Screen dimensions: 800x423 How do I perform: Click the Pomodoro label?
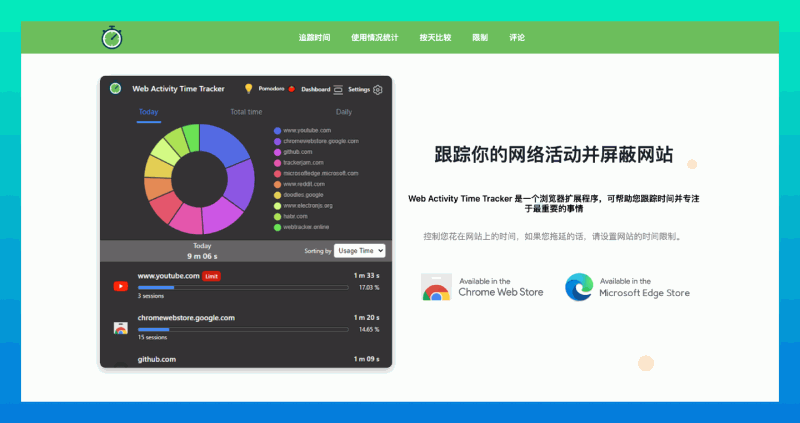271,89
